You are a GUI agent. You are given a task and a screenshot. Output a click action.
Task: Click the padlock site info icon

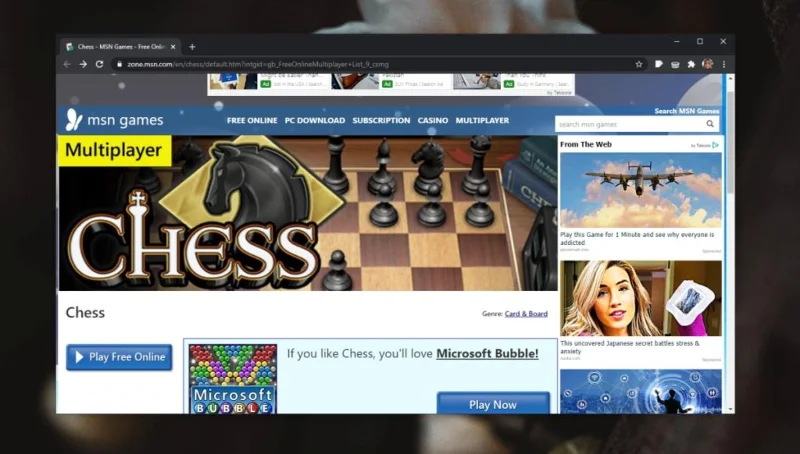point(119,64)
